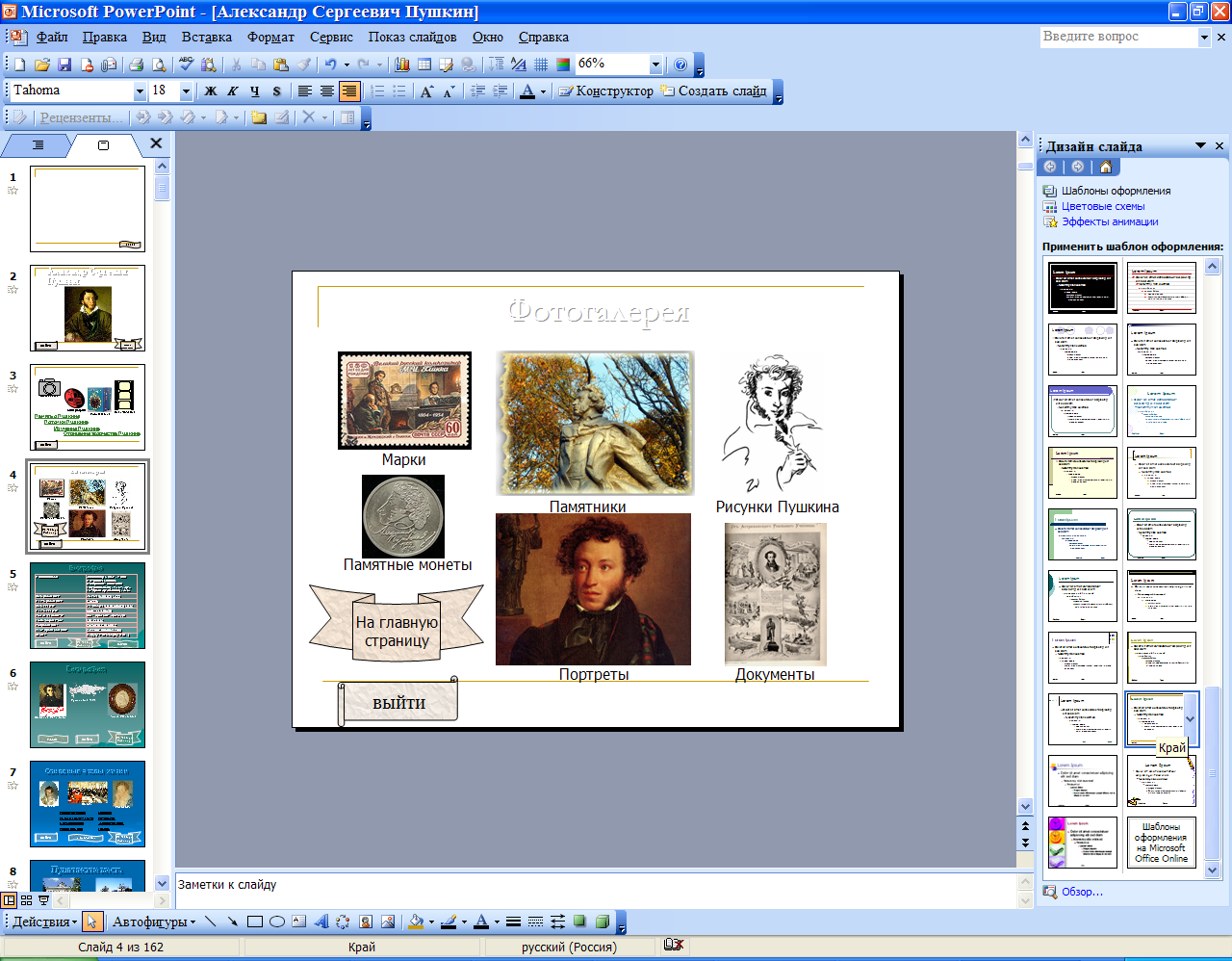Open Эффекты анимации link
The height and width of the screenshot is (961, 1232).
click(1110, 221)
